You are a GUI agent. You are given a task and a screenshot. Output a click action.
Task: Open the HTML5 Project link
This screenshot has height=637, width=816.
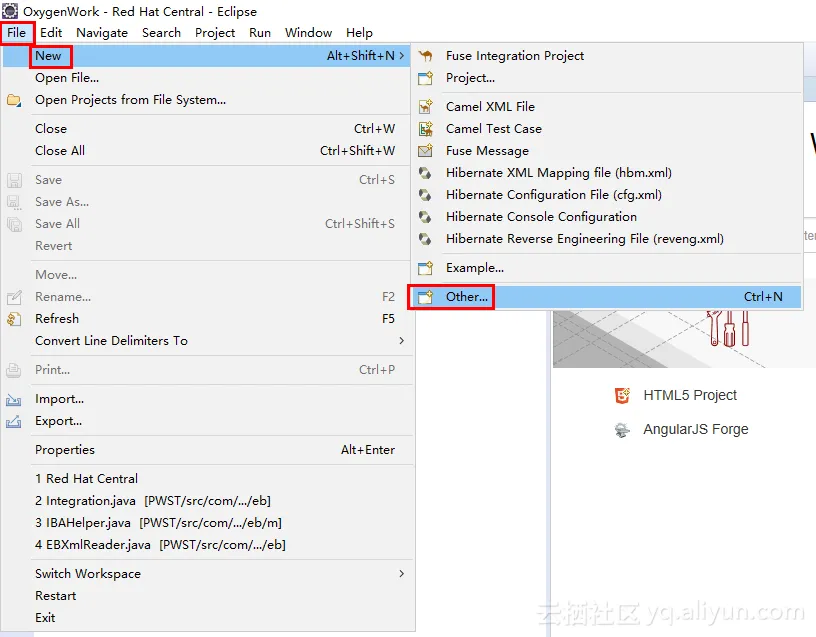[x=690, y=396]
